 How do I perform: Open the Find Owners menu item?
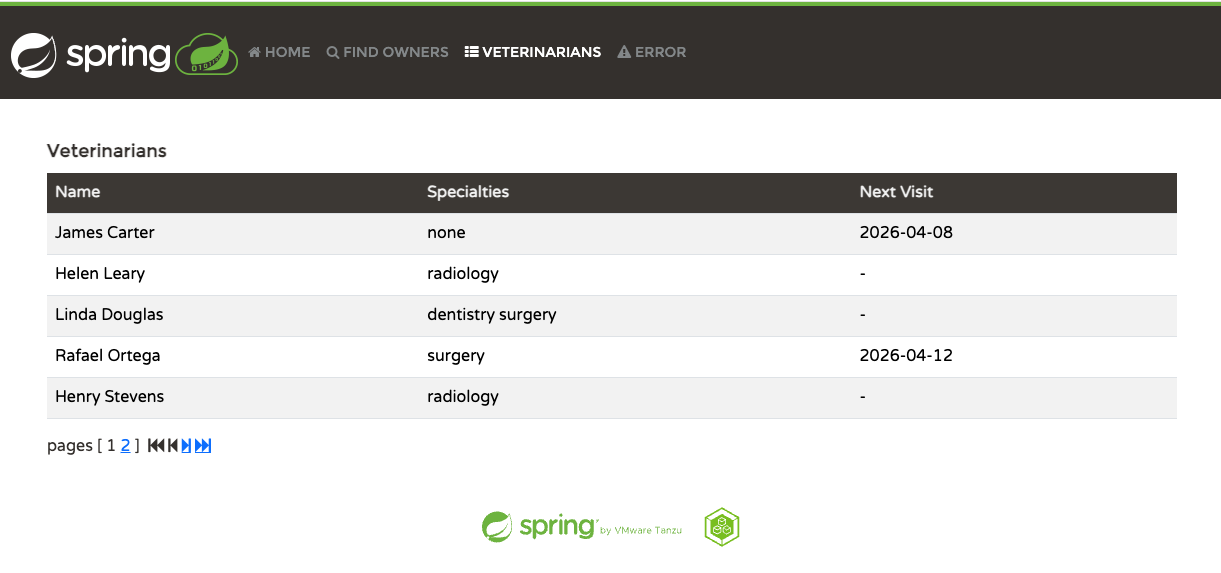387,52
